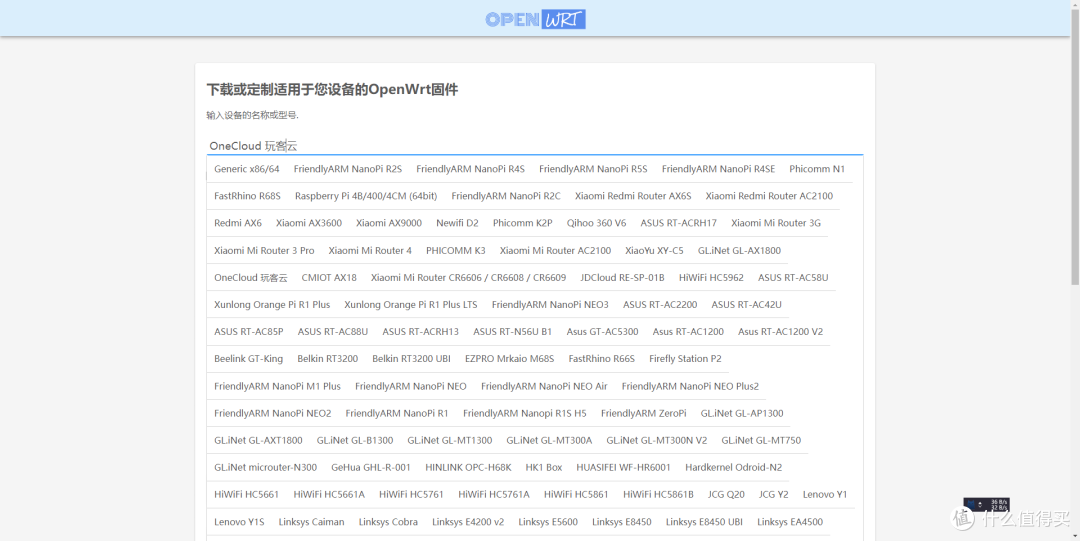This screenshot has height=541, width=1080.
Task: Choose FriendlyARM NanoPi NEO3
Action: pos(550,305)
